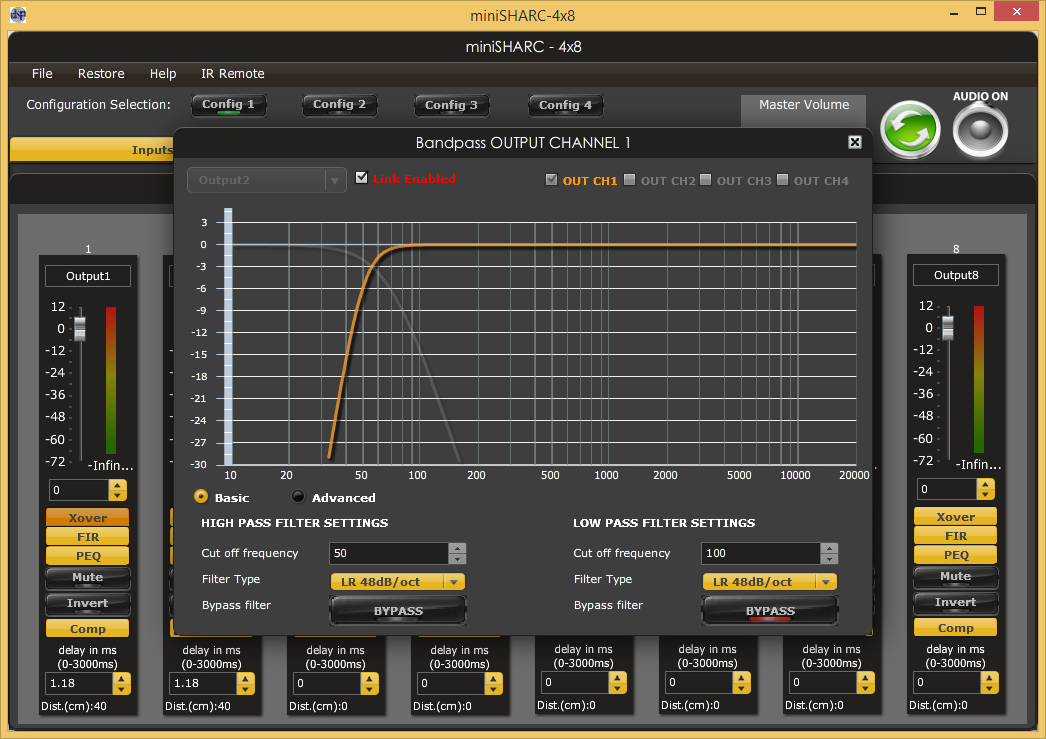Click the high pass cut off frequency field
1046x739 pixels.
389,553
